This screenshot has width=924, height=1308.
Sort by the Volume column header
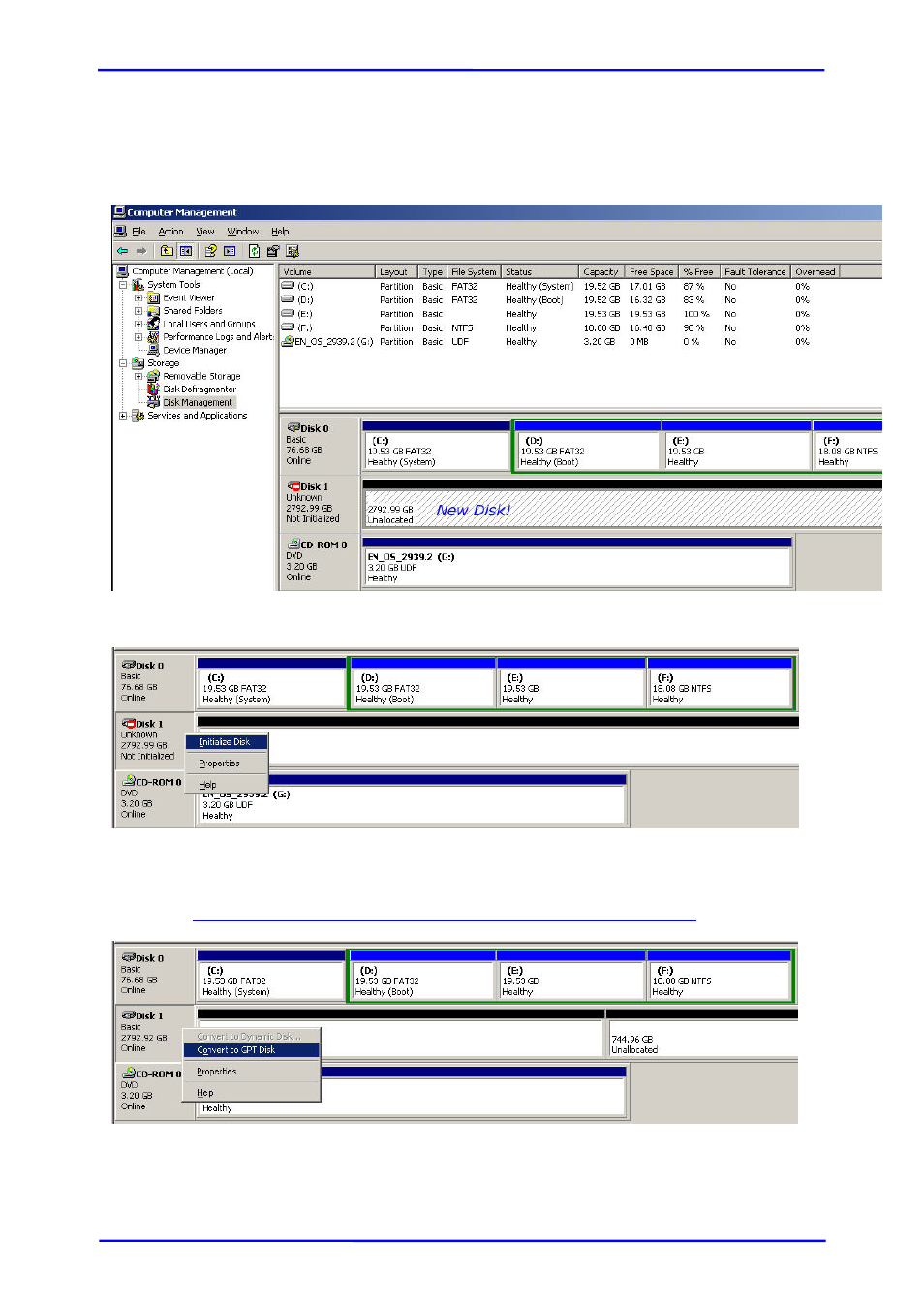[x=327, y=272]
